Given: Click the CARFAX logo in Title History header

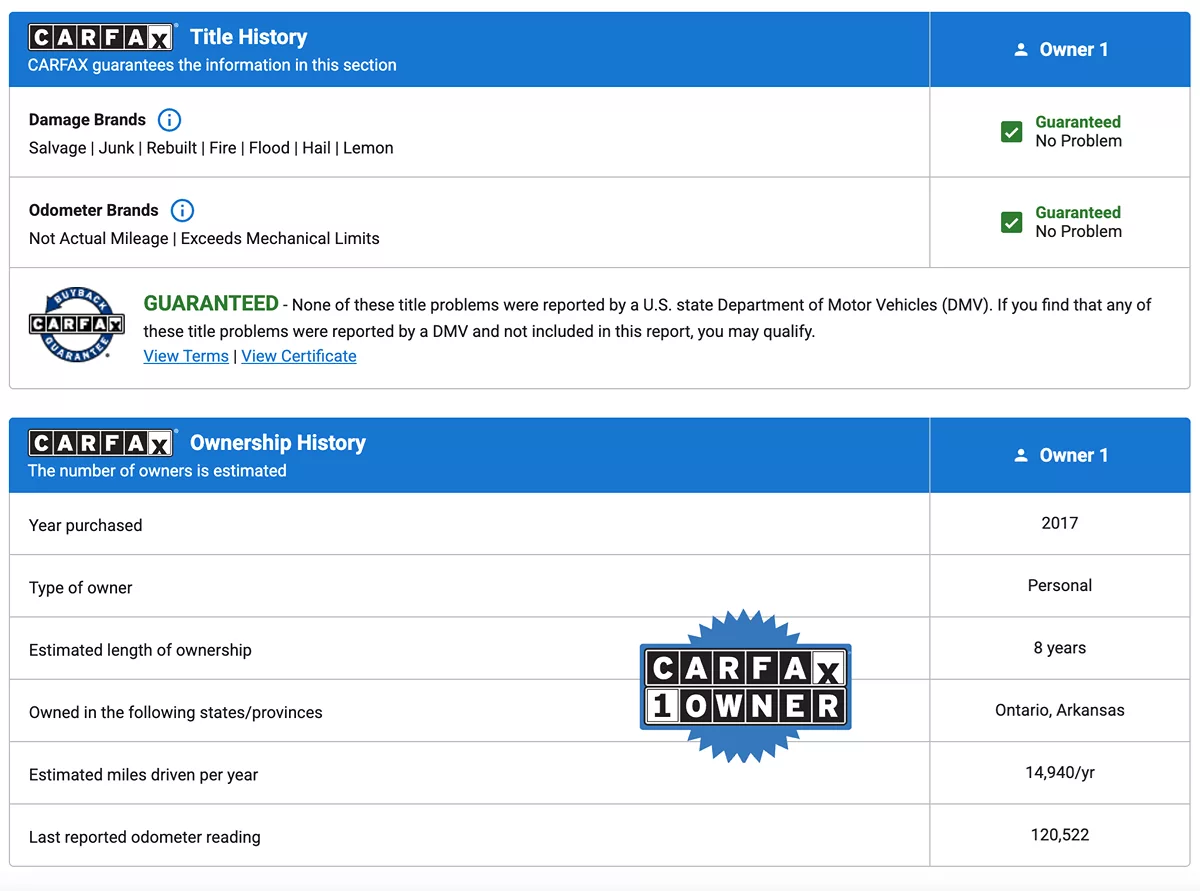Looking at the screenshot, I should [101, 38].
